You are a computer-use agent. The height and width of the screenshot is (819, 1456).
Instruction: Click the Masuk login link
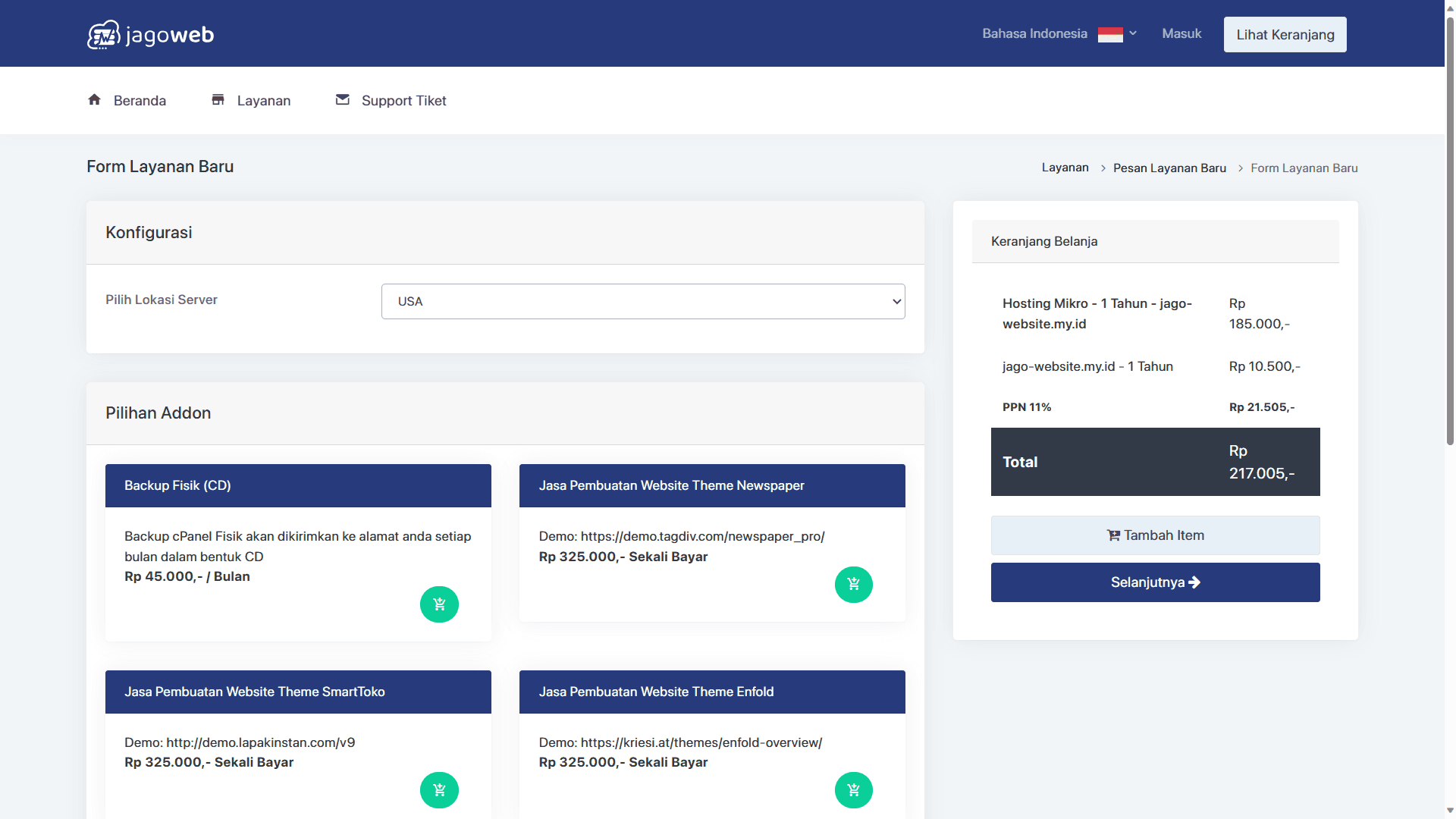click(x=1181, y=33)
